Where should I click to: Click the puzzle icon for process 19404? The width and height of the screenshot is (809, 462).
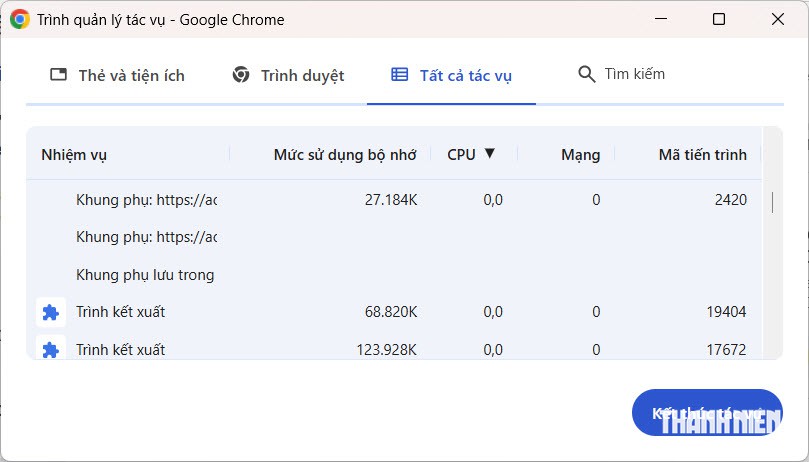pos(51,312)
